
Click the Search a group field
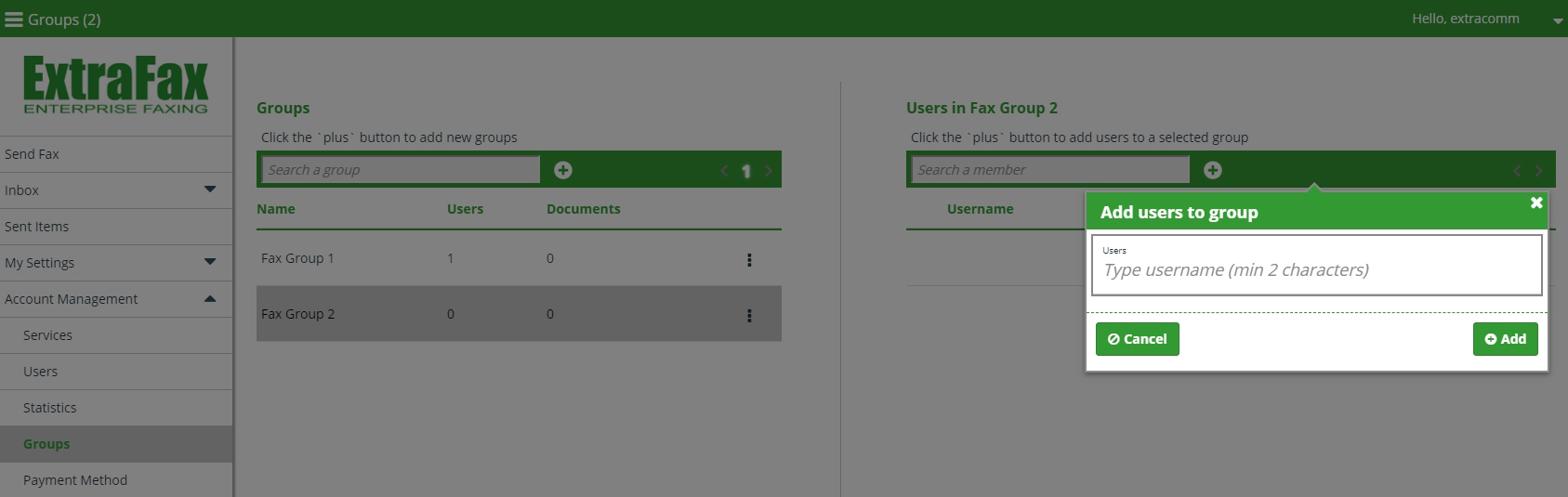pos(401,170)
